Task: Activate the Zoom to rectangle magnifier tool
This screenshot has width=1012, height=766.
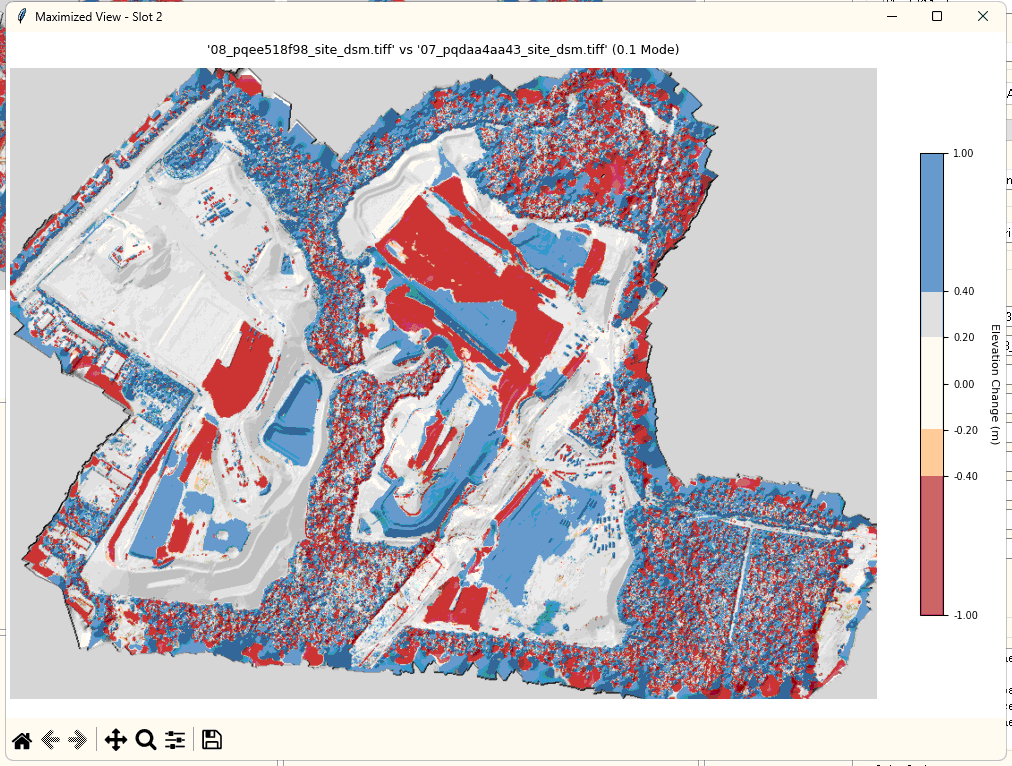Action: pyautogui.click(x=146, y=740)
